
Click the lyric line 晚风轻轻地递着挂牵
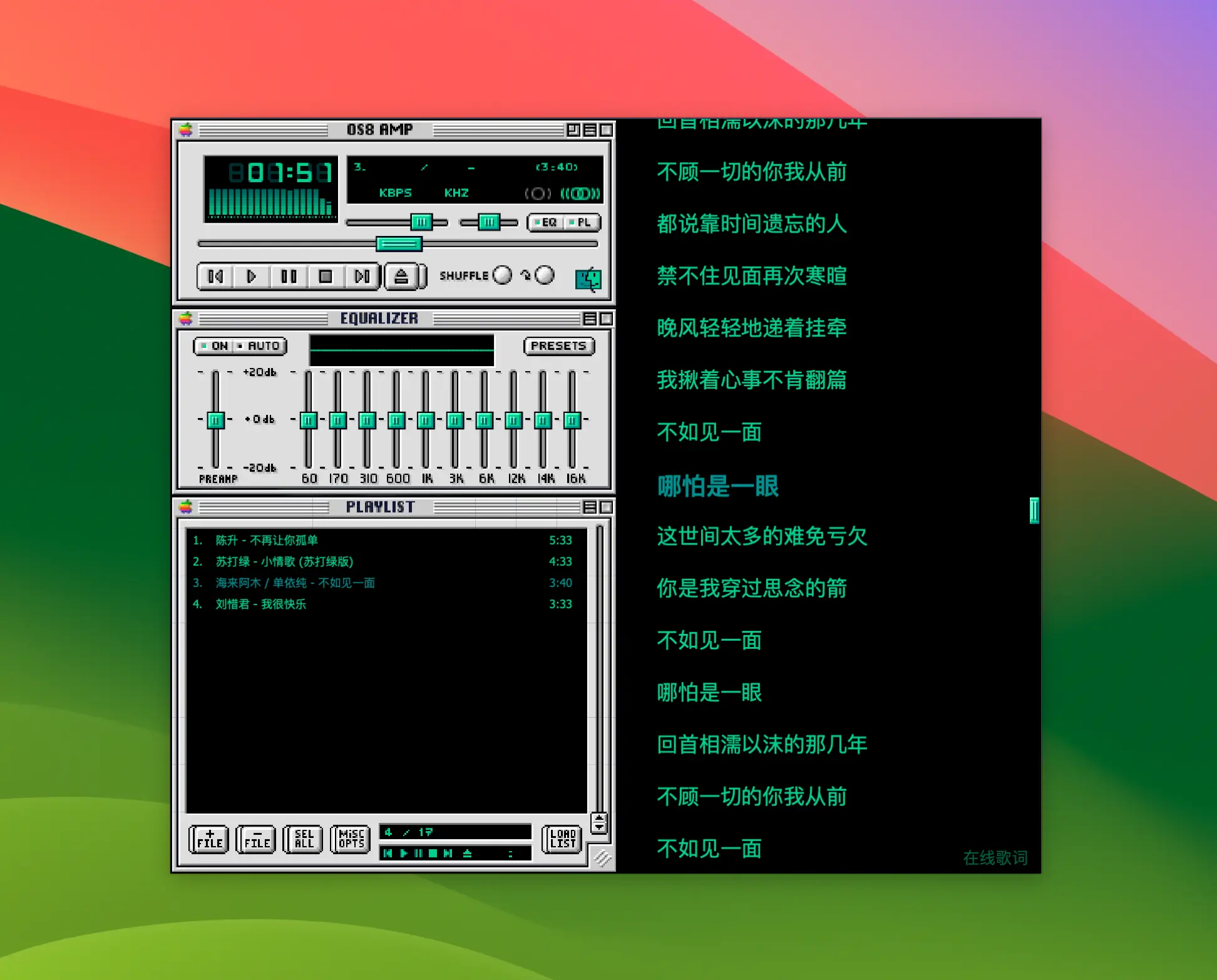coord(751,327)
